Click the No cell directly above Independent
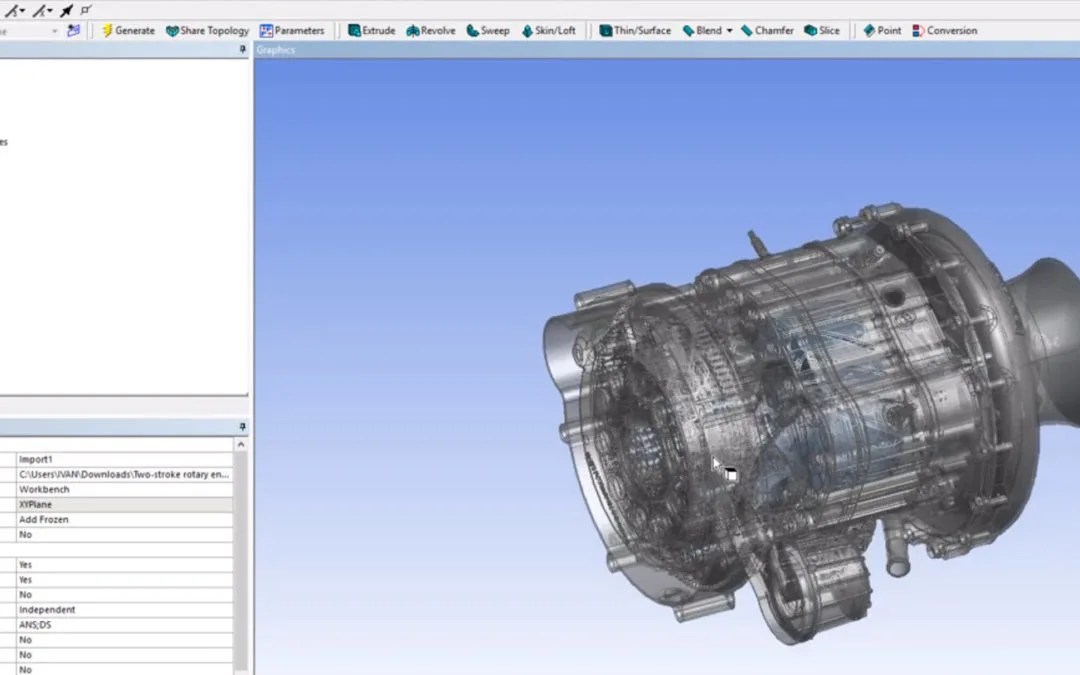The width and height of the screenshot is (1080, 675). tap(125, 595)
